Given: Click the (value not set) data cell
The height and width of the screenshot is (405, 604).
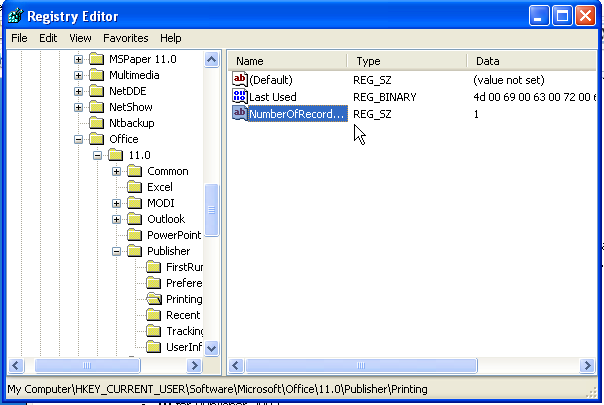Looking at the screenshot, I should coord(508,80).
